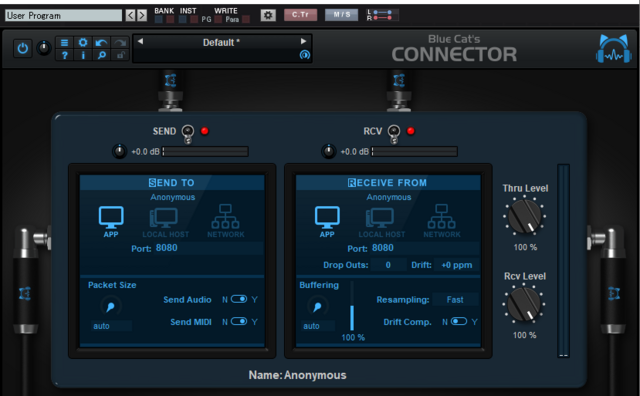The height and width of the screenshot is (396, 640).
Task: Open the Buffering auto value
Action: coord(318,326)
